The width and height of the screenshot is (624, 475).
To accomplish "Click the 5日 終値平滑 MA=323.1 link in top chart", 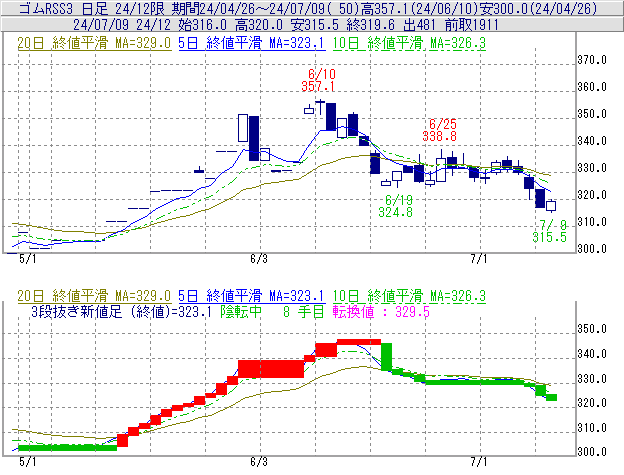I will [252, 43].
